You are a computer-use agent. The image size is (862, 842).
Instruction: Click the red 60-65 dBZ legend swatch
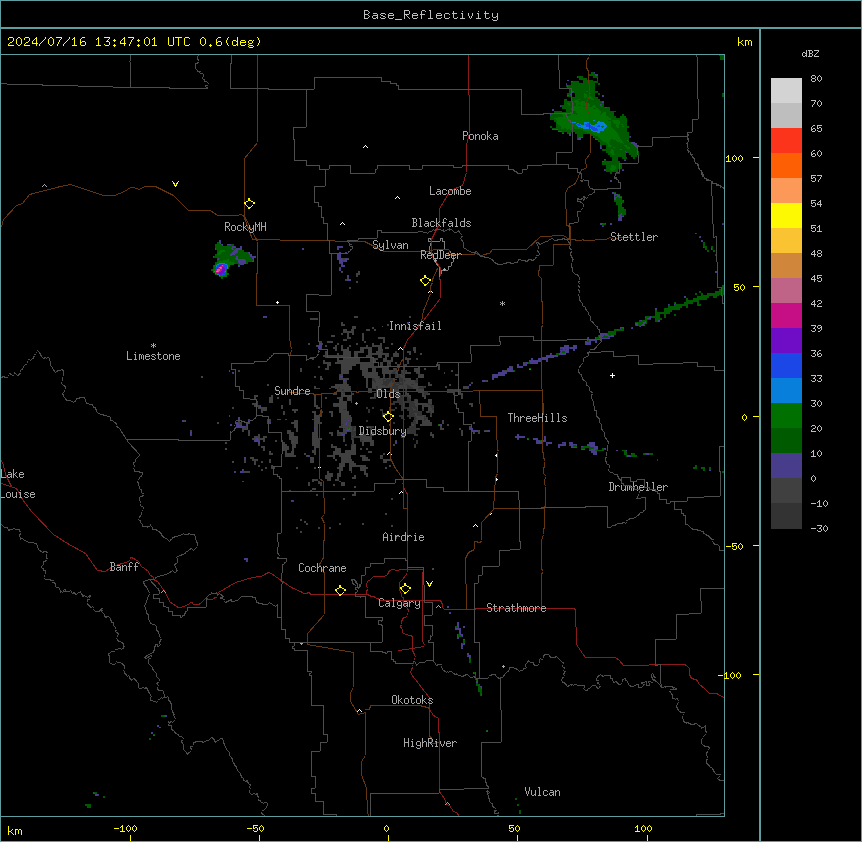click(x=786, y=141)
